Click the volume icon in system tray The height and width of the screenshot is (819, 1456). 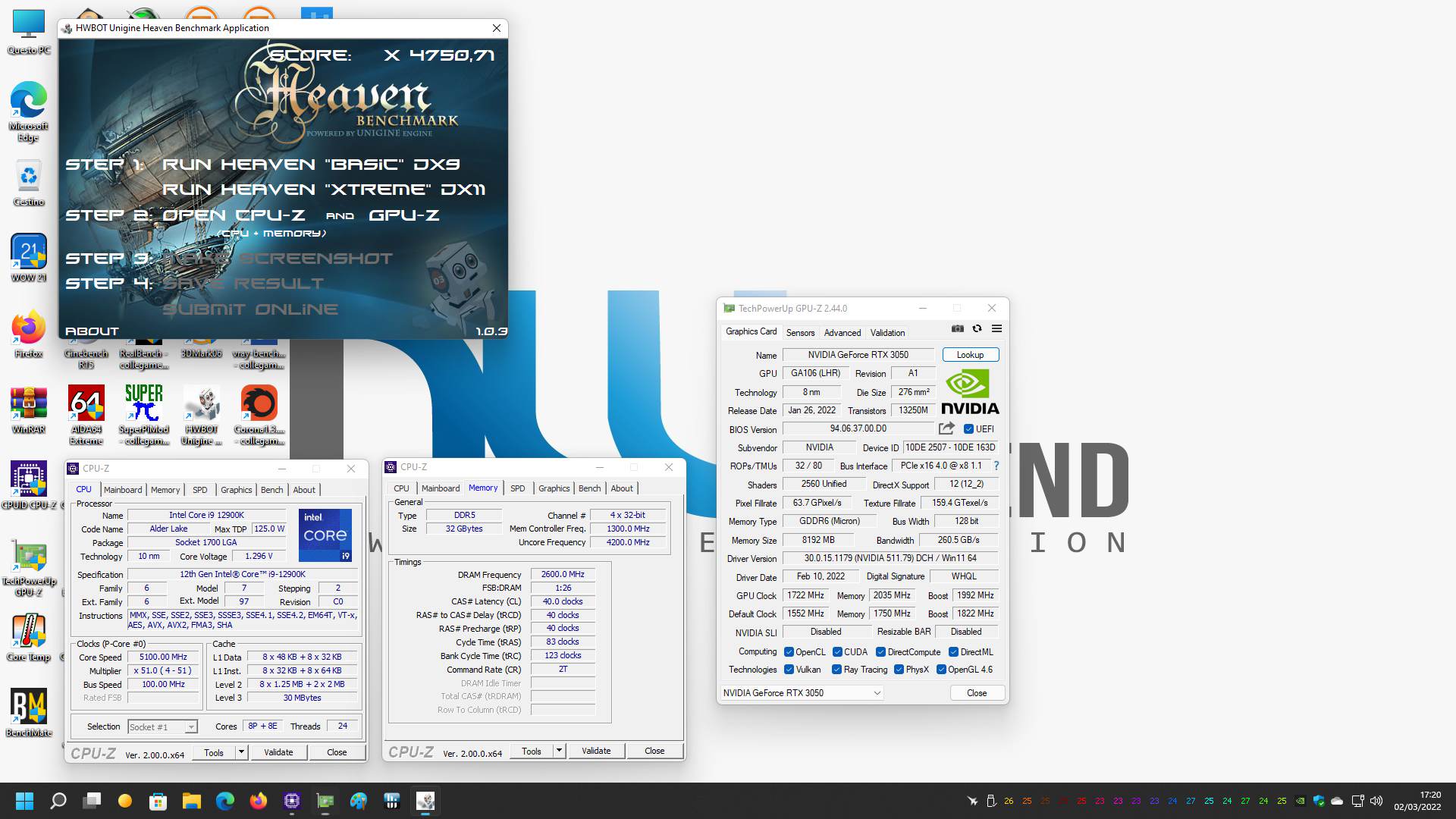pos(1376,801)
